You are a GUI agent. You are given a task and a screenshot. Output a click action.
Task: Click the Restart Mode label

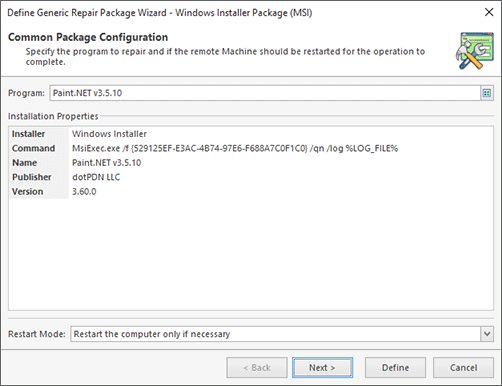point(37,334)
